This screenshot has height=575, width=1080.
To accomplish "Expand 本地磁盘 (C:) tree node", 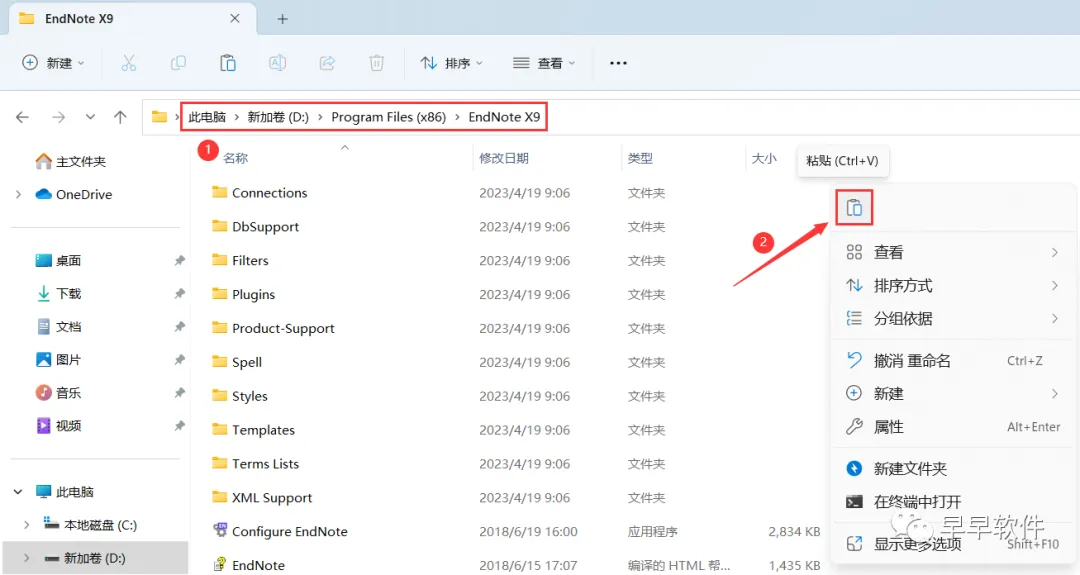I will [x=27, y=525].
